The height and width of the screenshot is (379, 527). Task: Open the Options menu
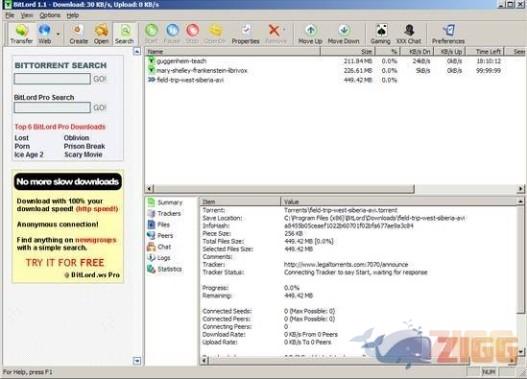[50, 15]
